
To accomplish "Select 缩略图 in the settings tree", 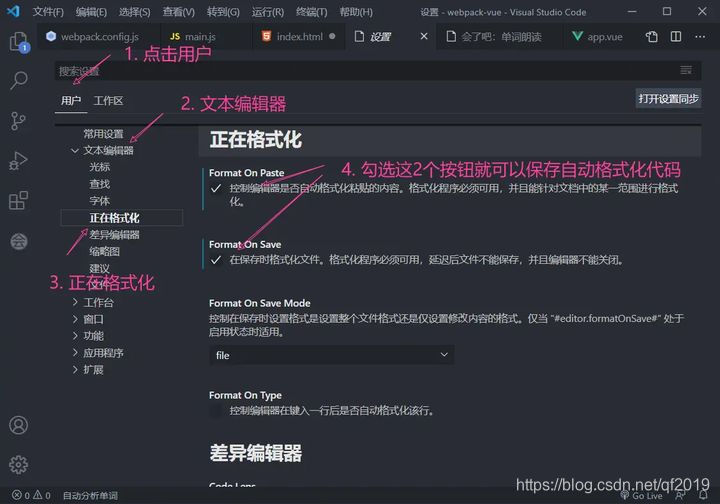I will tap(105, 251).
